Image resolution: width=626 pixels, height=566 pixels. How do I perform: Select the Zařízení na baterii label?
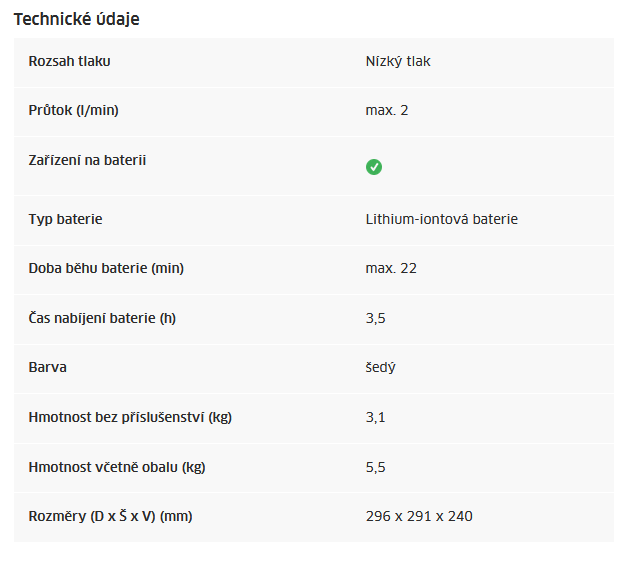coord(87,160)
